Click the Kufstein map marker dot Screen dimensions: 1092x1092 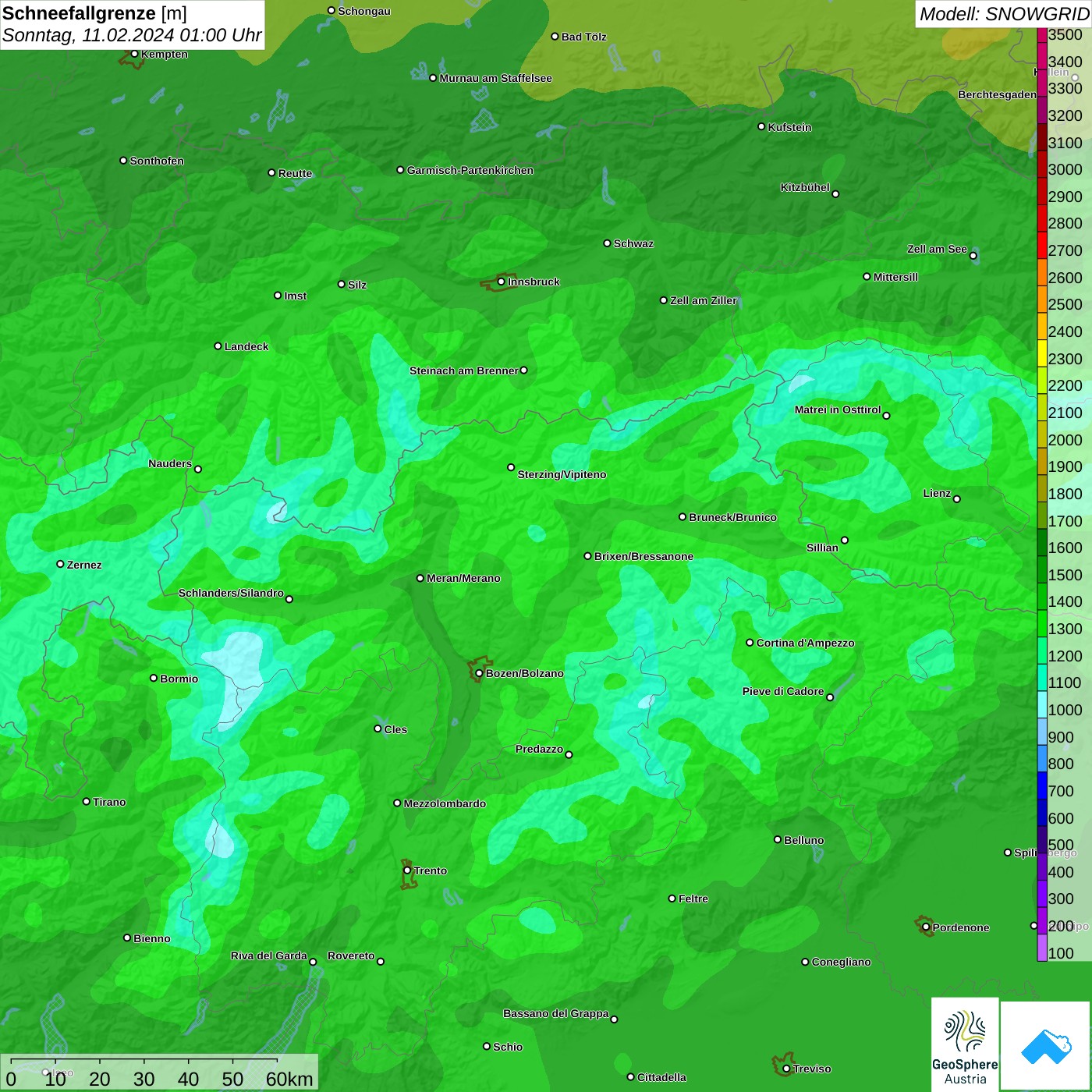[x=761, y=126]
